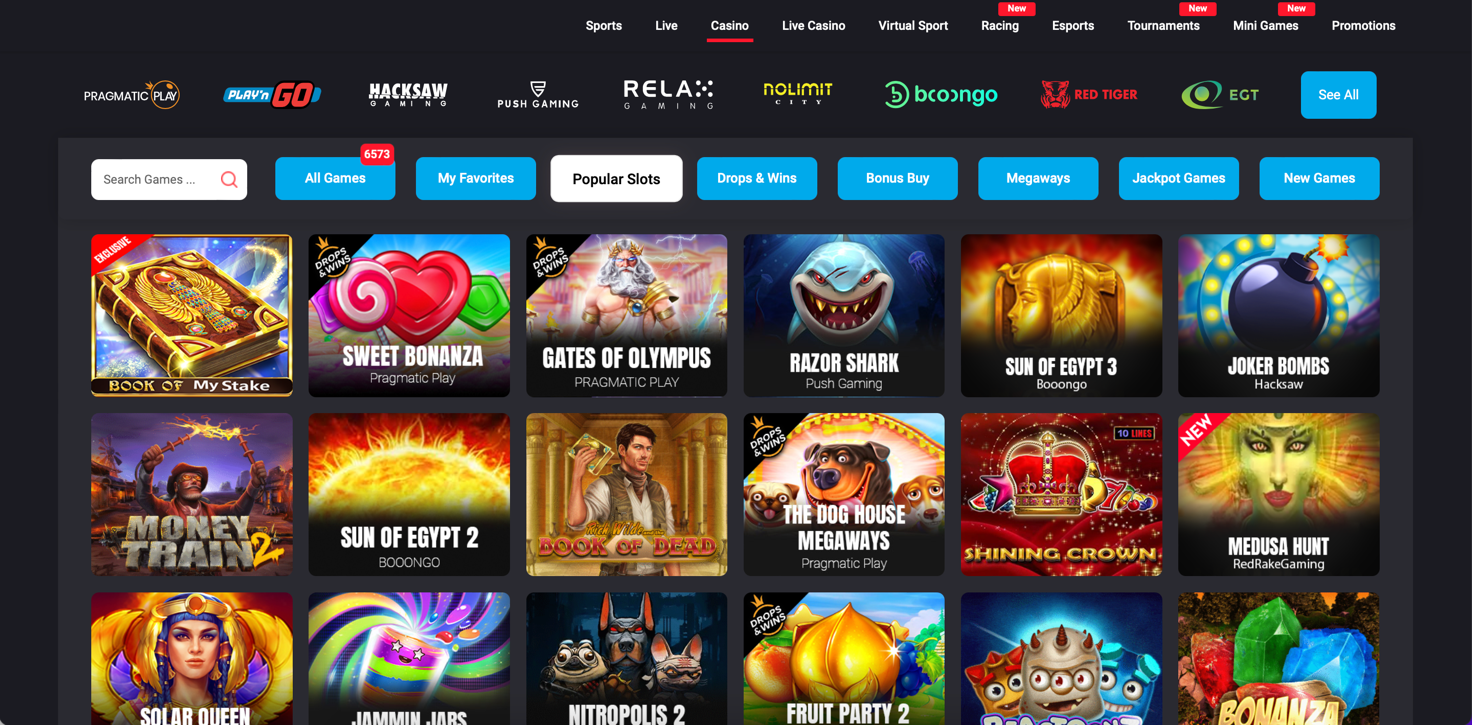
Task: Filter by Bonus Buy games
Action: click(x=897, y=179)
